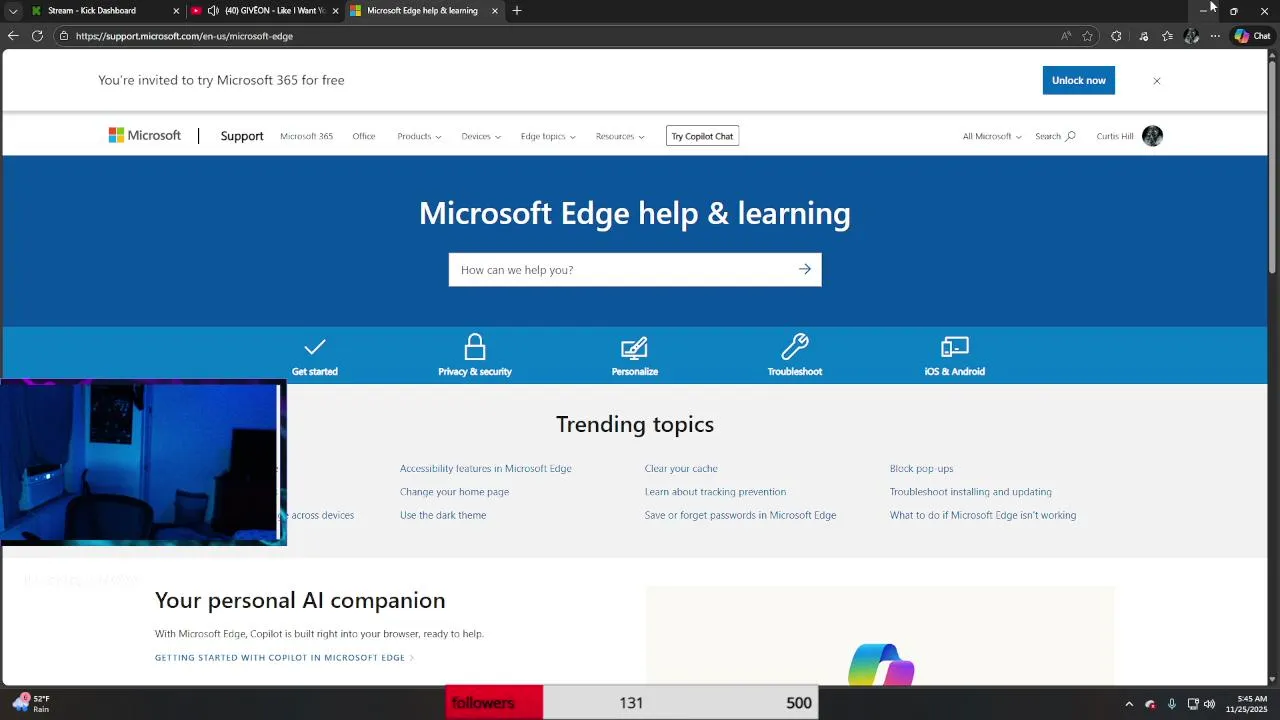Open Block pop-ups link
Image resolution: width=1280 pixels, height=720 pixels.
tap(921, 468)
